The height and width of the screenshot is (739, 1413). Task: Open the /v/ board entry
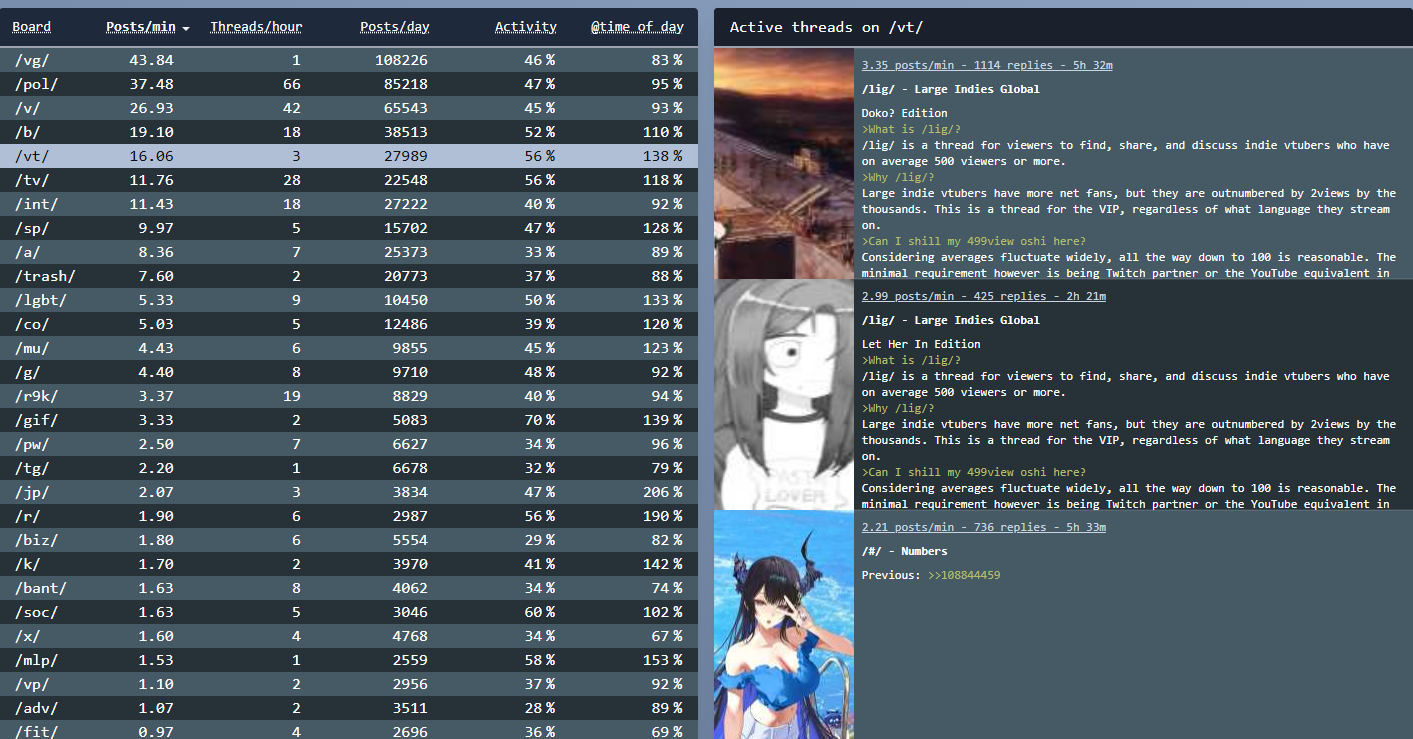(x=349, y=108)
